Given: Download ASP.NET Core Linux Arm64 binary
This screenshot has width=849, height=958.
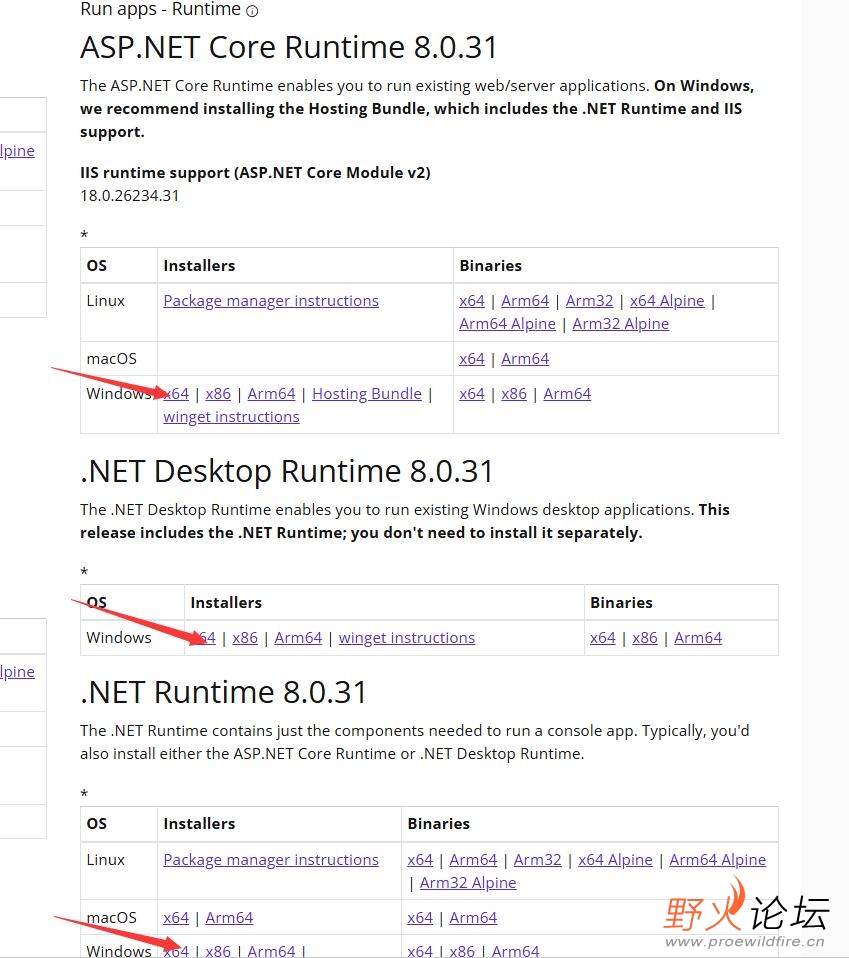Looking at the screenshot, I should (525, 301).
